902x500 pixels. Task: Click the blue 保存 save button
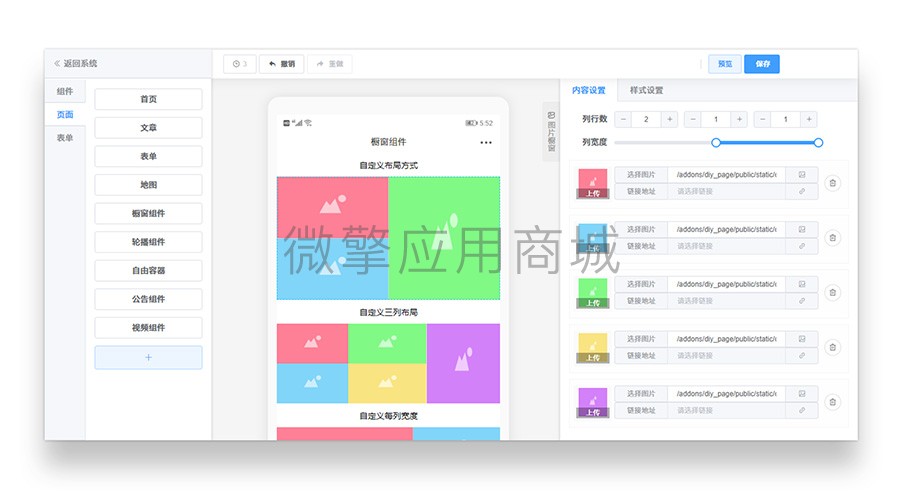[x=762, y=64]
